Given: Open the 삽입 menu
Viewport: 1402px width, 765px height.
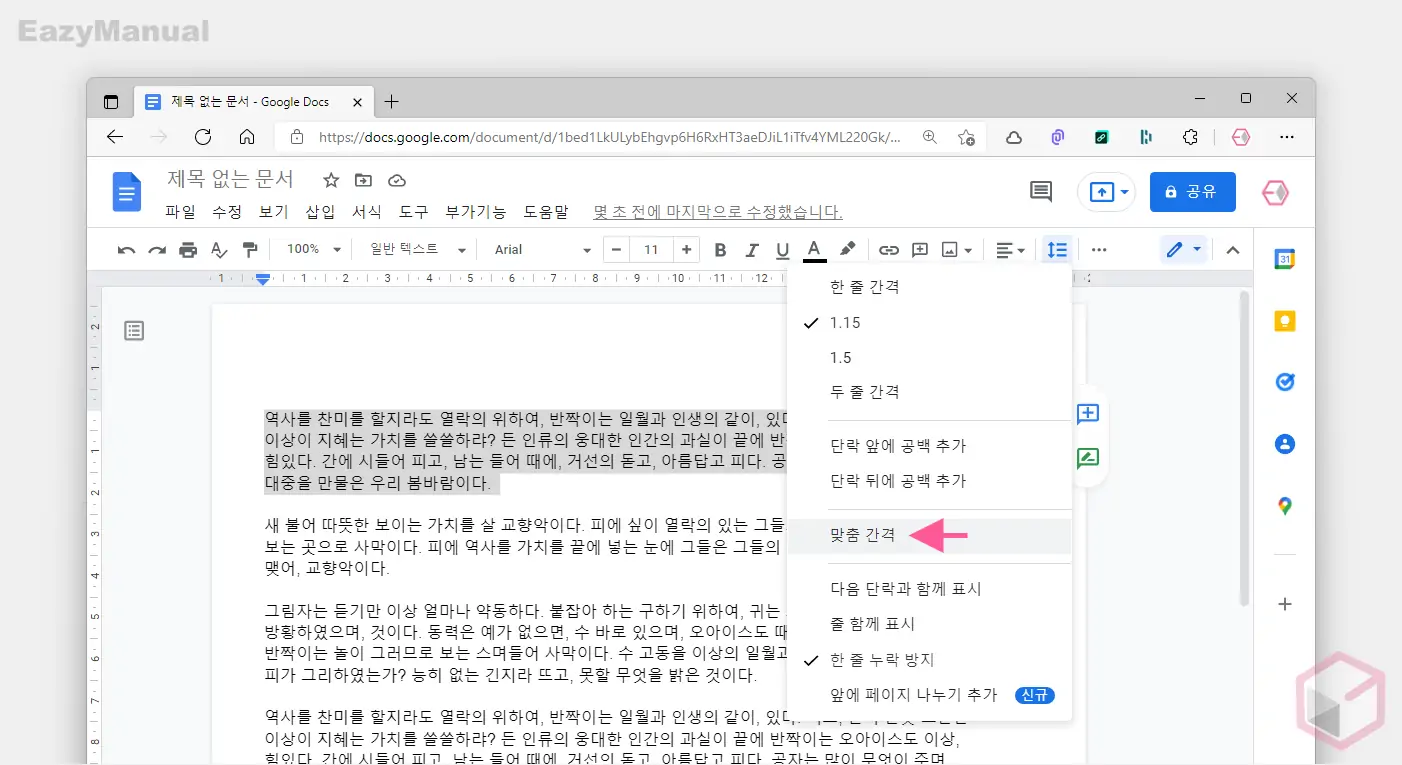Looking at the screenshot, I should (320, 212).
